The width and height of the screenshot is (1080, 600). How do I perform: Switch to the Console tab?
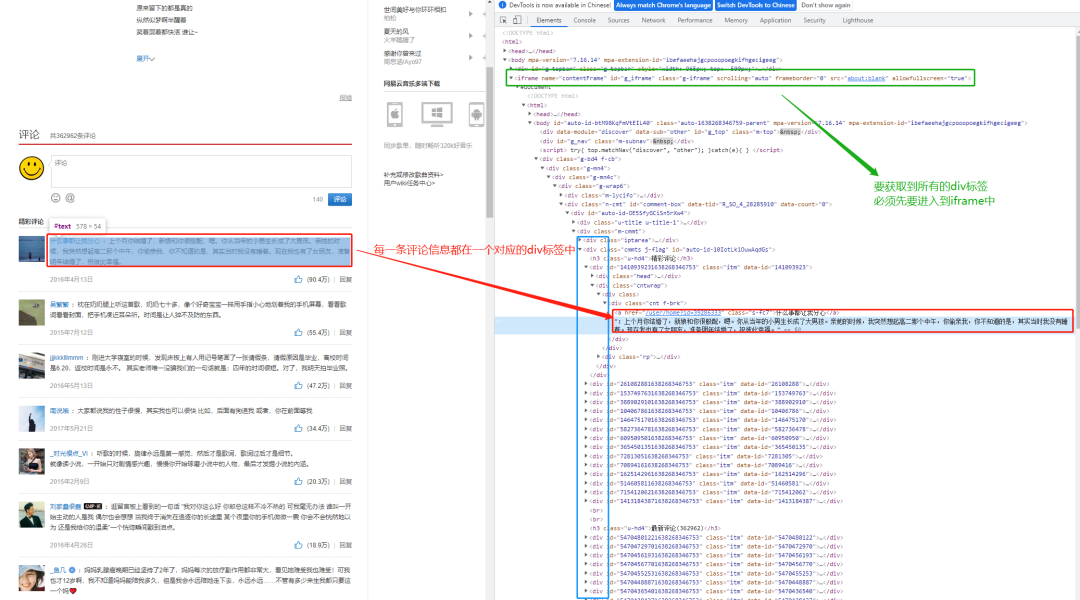[x=584, y=20]
